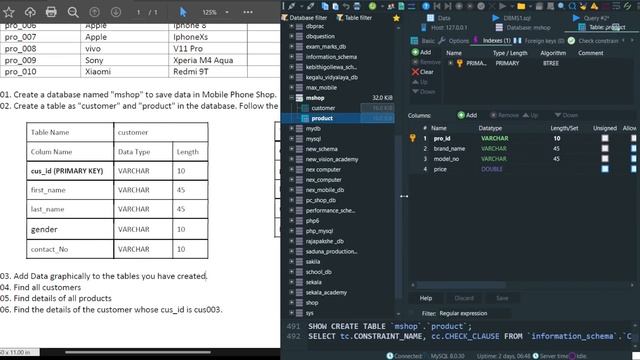
Task: Click the columns list horizontal scrollbar
Action: pyautogui.click(x=461, y=285)
